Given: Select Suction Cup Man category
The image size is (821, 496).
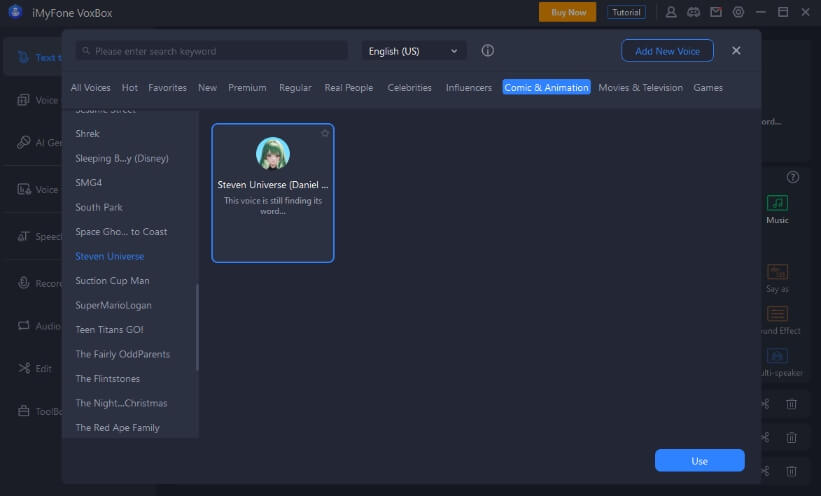Looking at the screenshot, I should [x=112, y=281].
